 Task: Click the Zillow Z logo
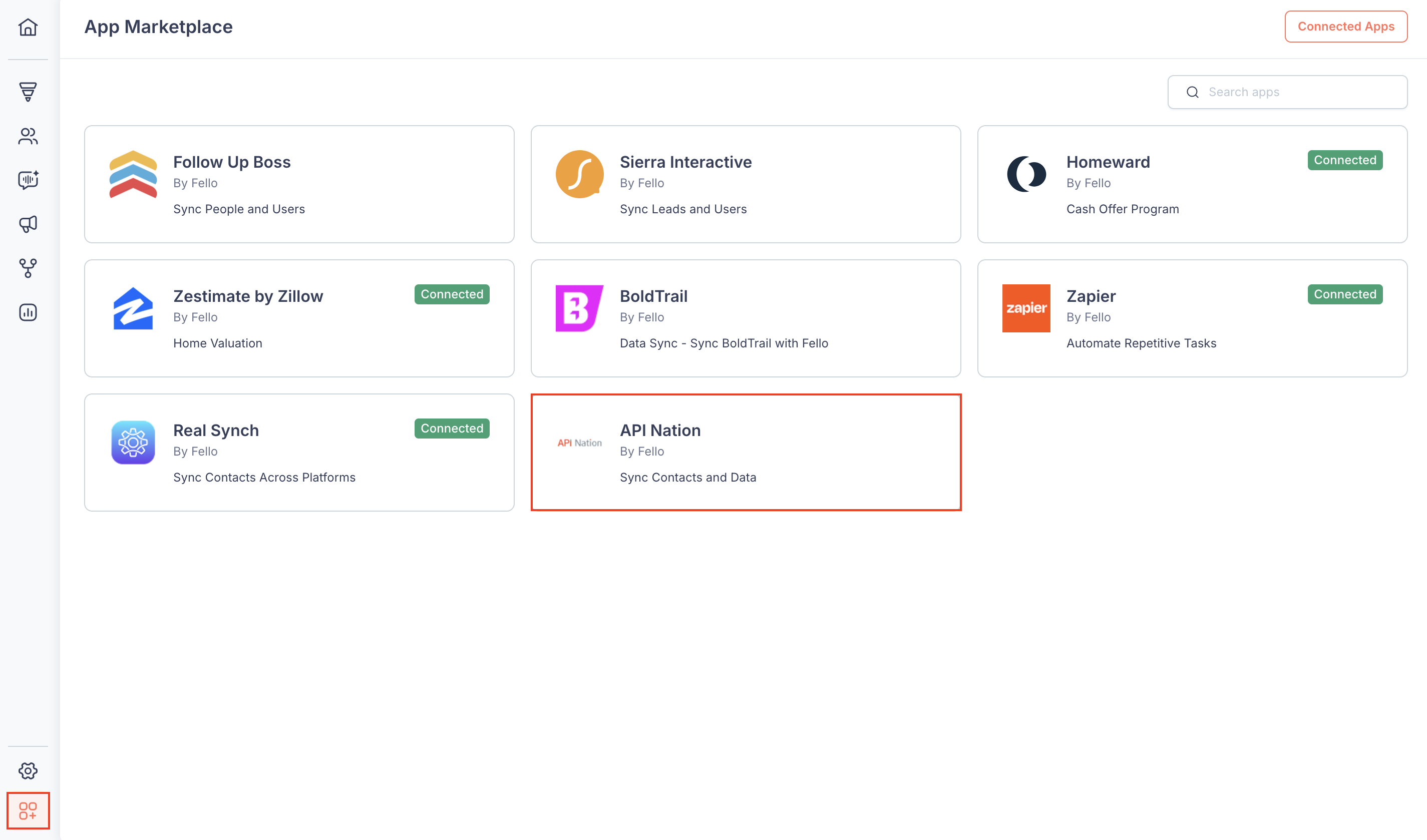pyautogui.click(x=133, y=308)
